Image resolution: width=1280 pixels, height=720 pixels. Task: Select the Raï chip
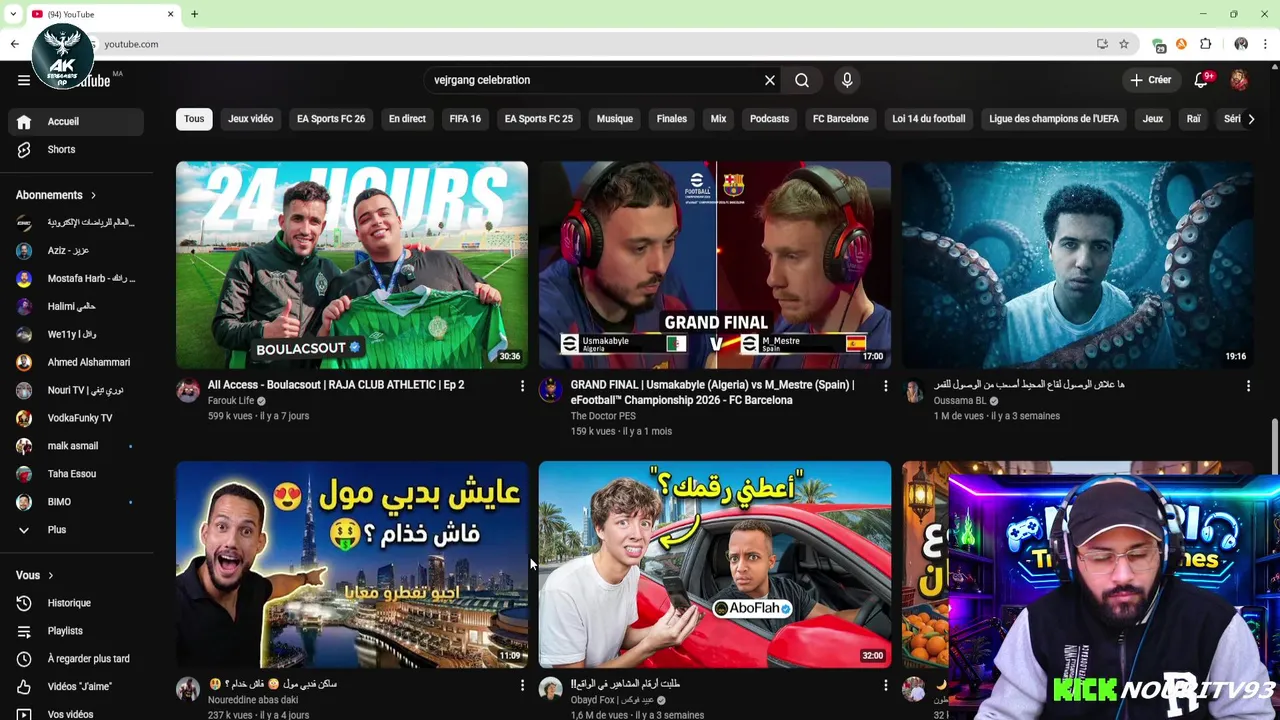point(1193,119)
